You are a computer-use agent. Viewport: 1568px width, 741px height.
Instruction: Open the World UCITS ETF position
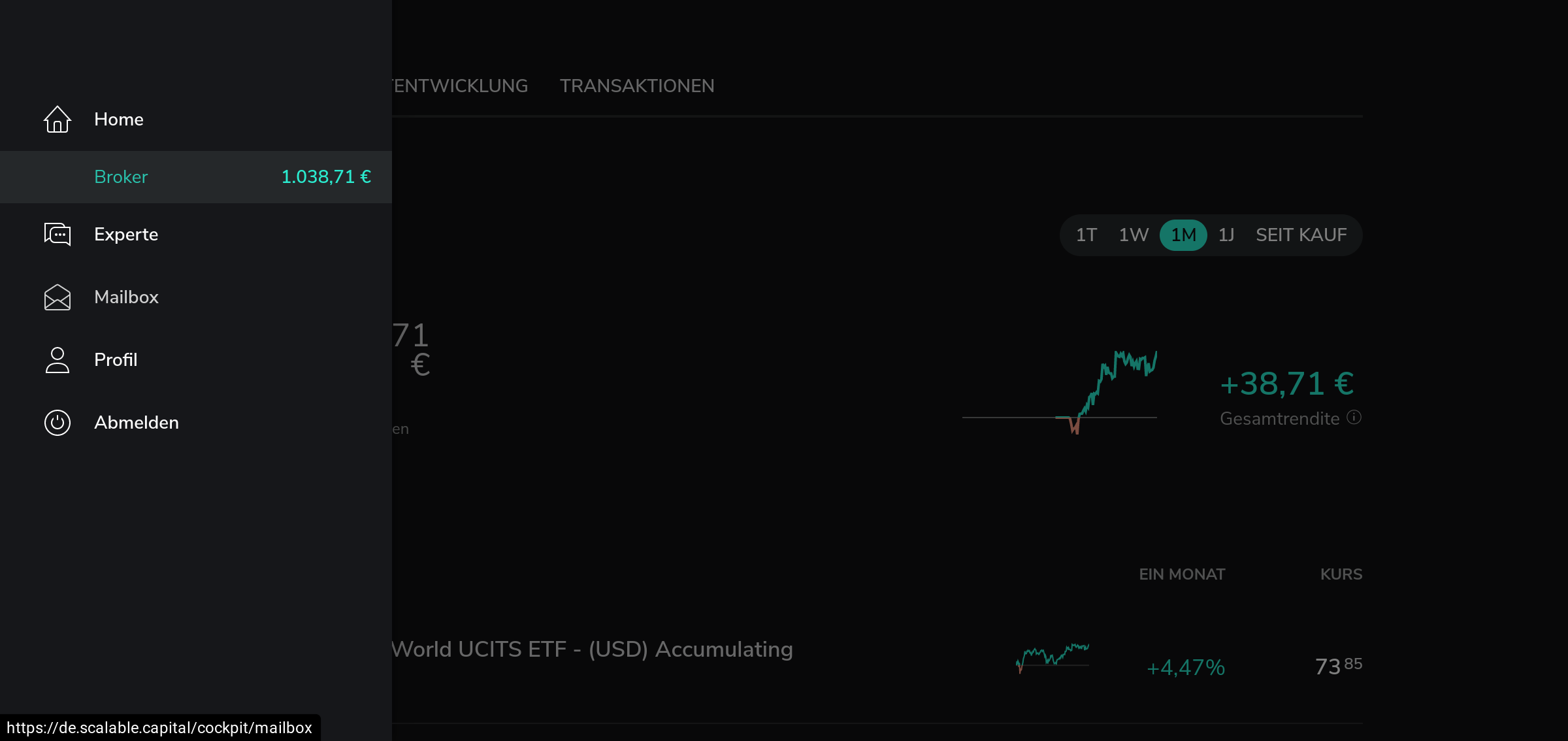tap(592, 650)
